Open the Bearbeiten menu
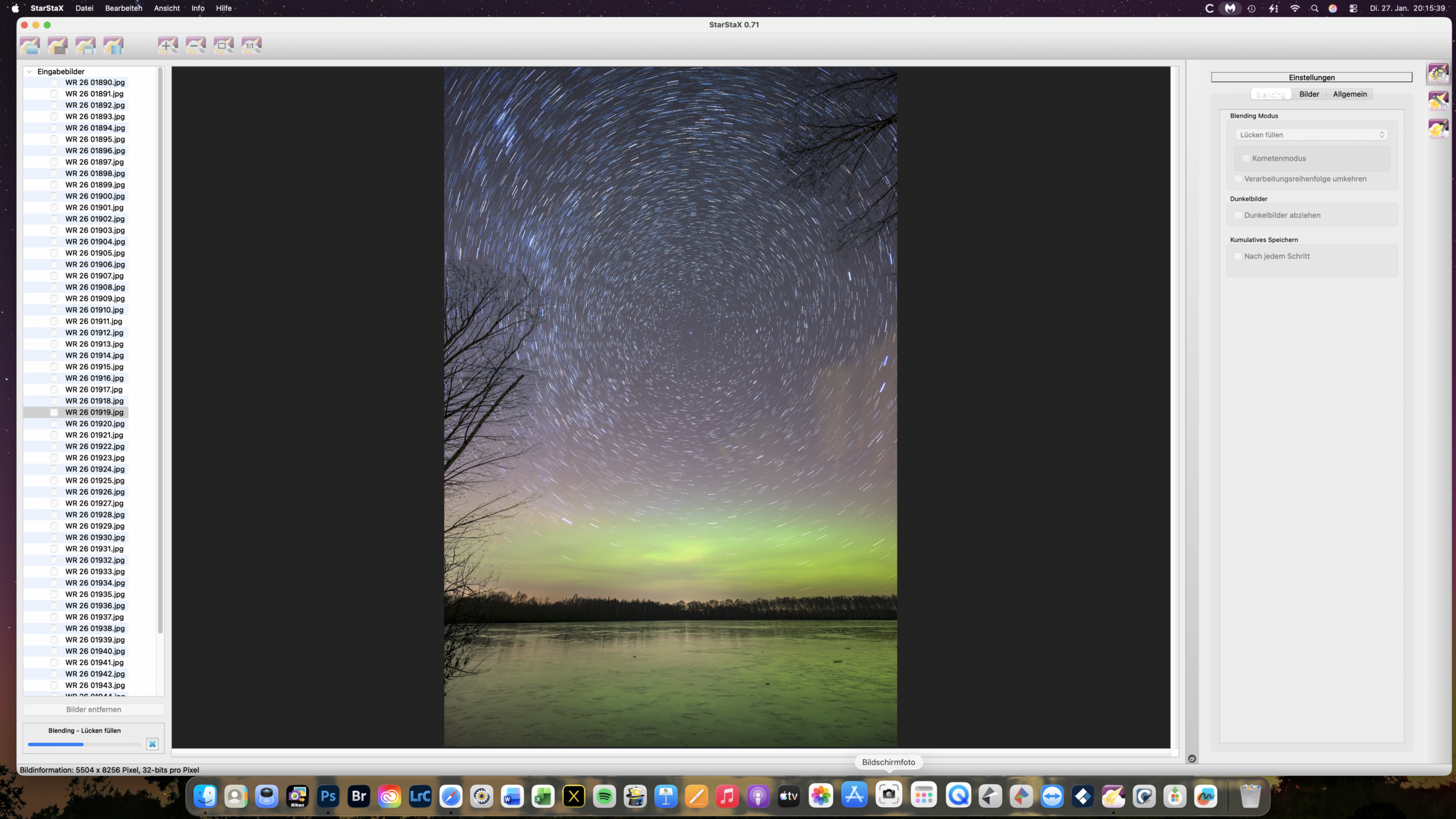The height and width of the screenshot is (819, 1456). pyautogui.click(x=123, y=8)
